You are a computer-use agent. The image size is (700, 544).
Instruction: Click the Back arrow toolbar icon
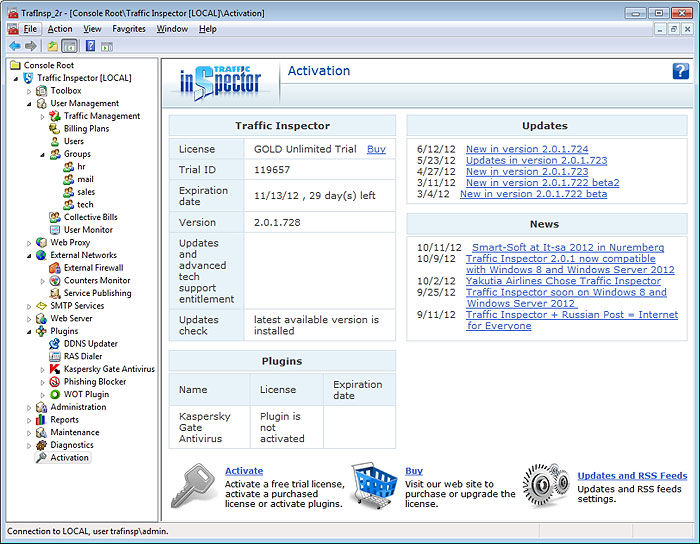coord(15,46)
